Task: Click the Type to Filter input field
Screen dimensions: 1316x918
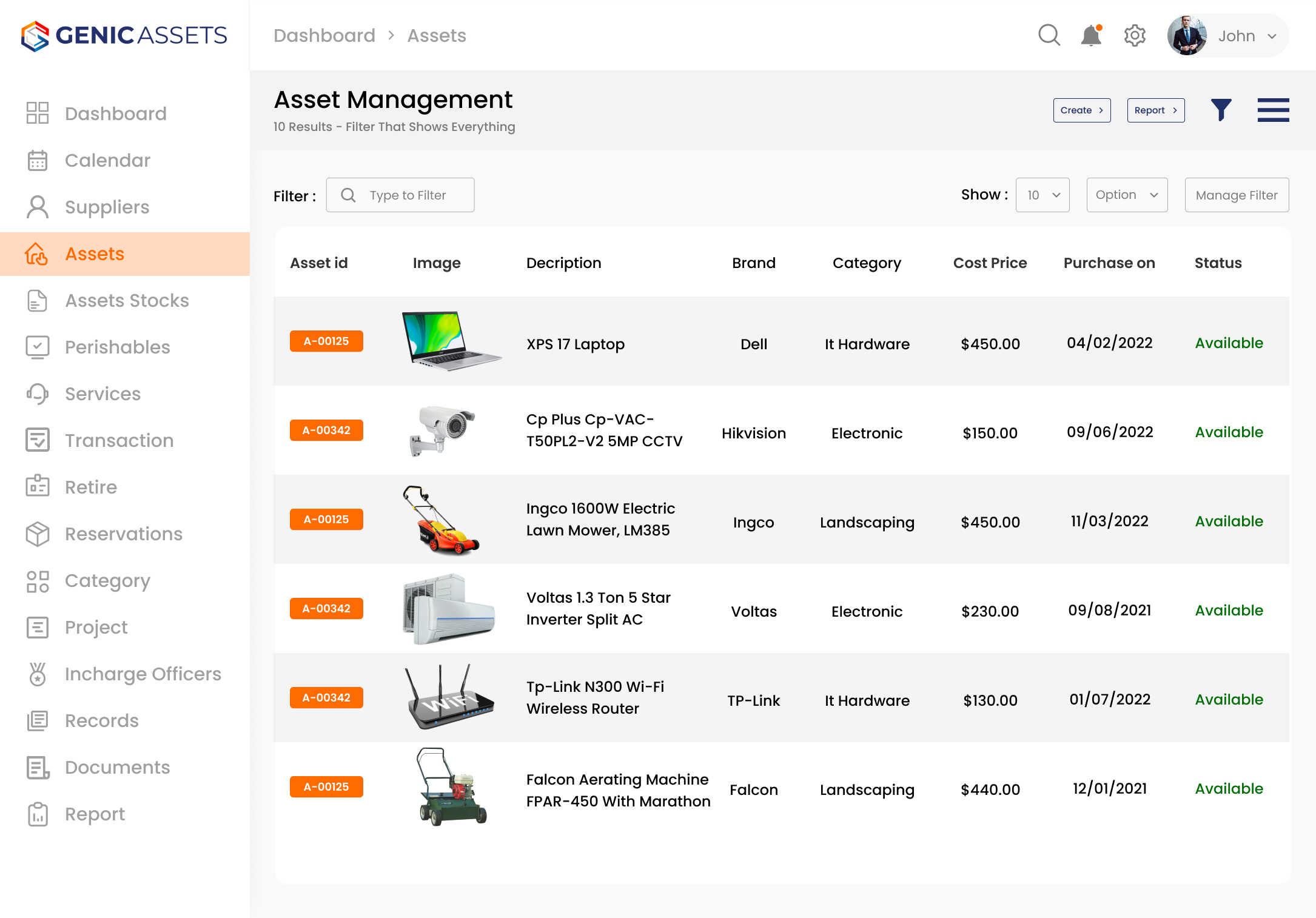Action: point(400,195)
